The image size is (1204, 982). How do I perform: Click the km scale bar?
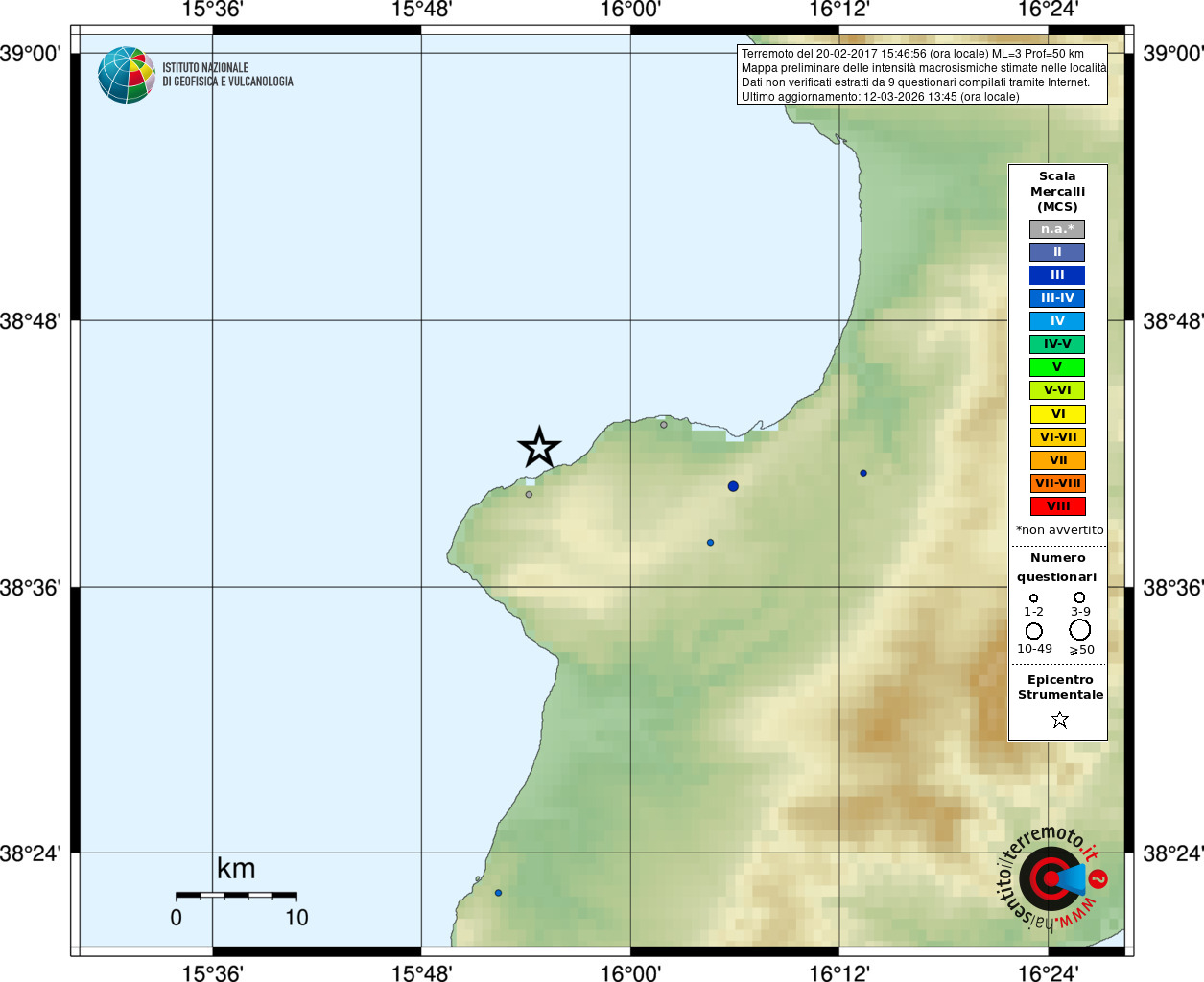point(236,895)
